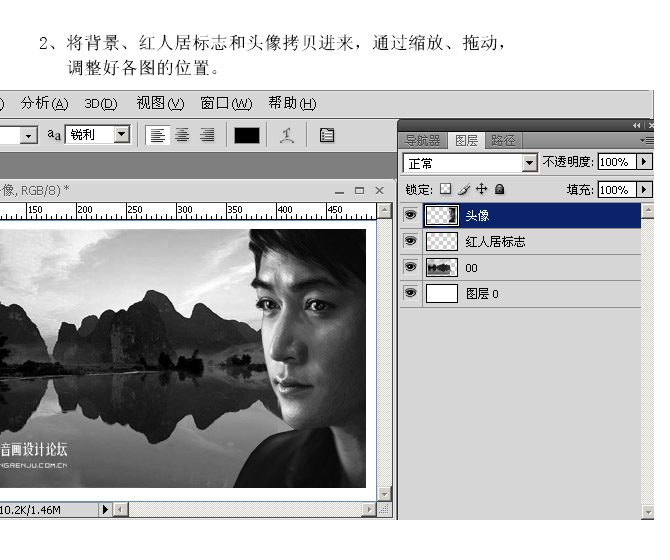Click the right align text icon
The width and height of the screenshot is (670, 560).
click(207, 135)
